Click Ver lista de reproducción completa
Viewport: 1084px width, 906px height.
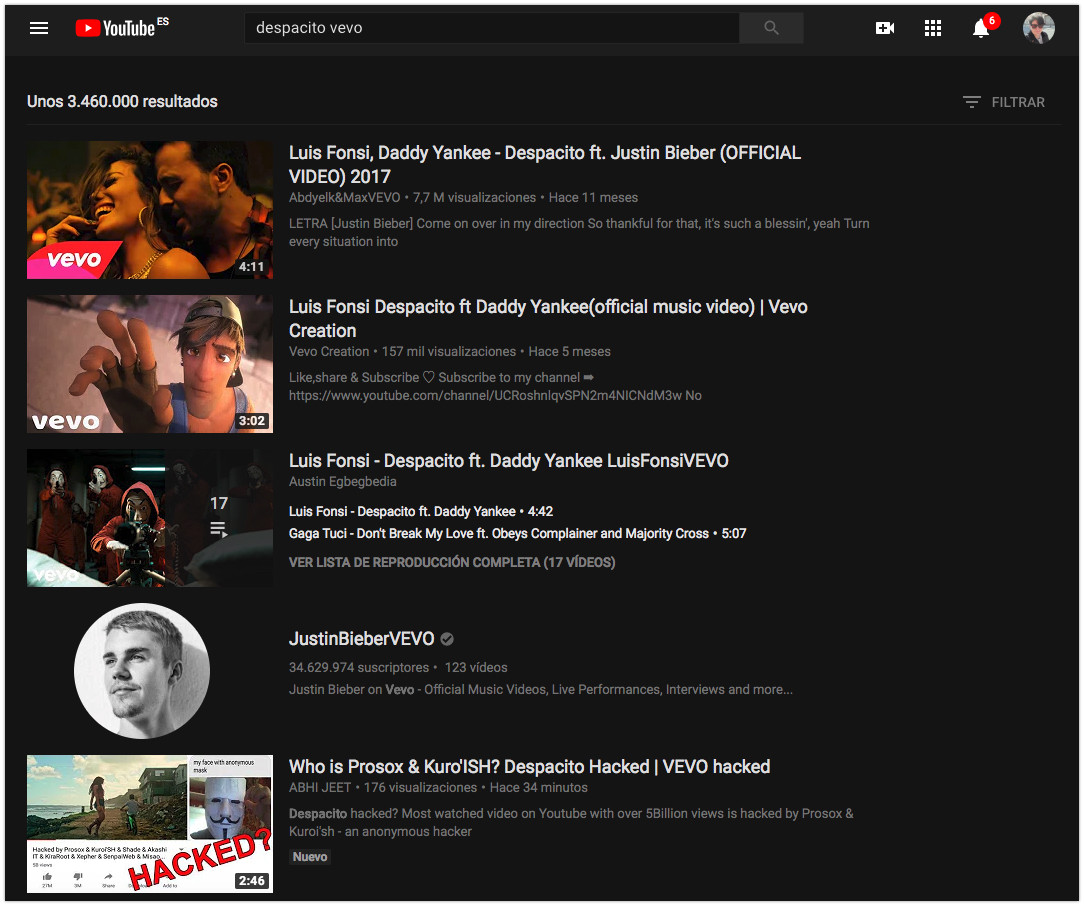(451, 562)
